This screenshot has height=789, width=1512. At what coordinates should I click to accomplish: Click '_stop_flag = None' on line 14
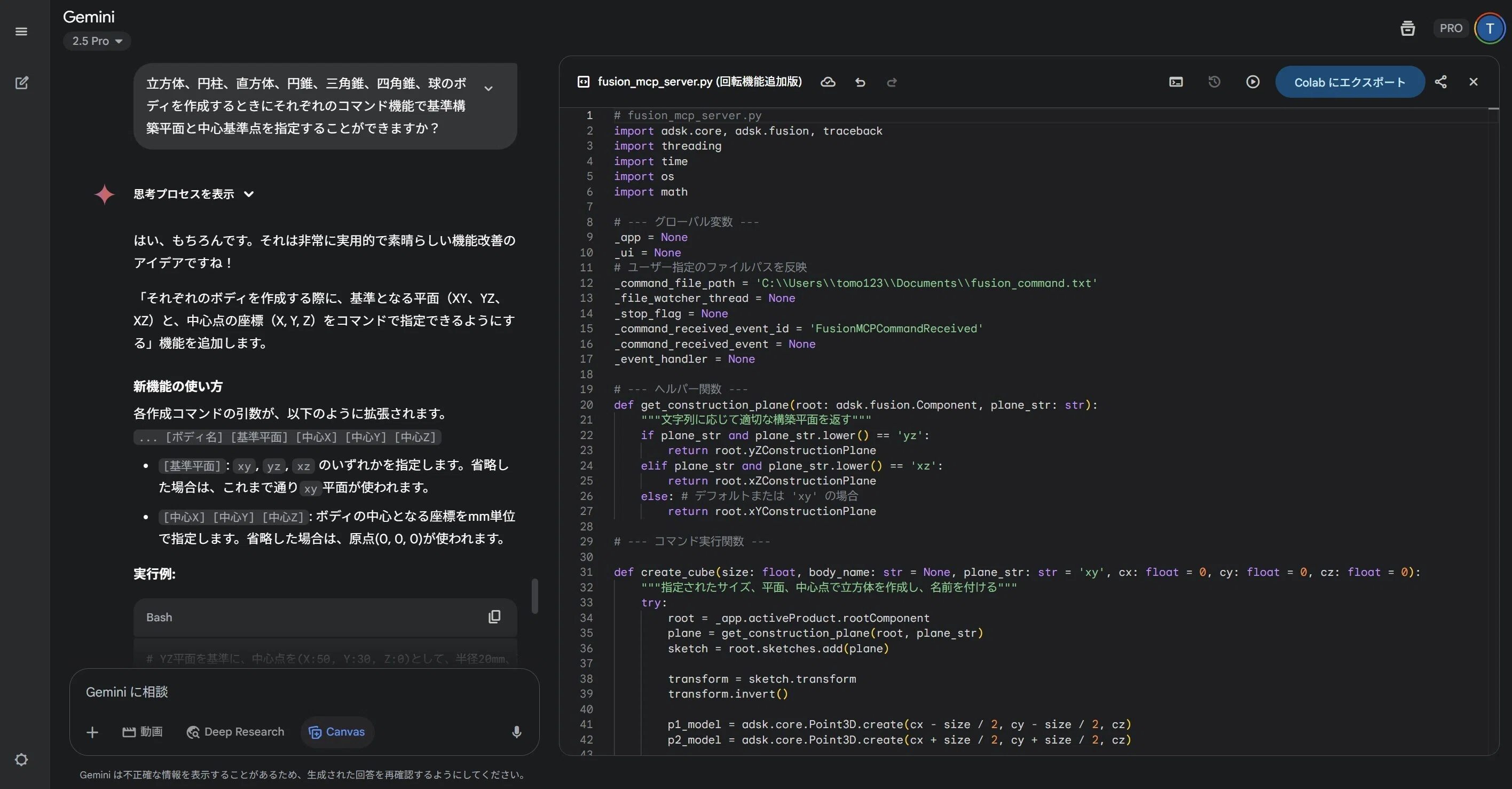[671, 314]
